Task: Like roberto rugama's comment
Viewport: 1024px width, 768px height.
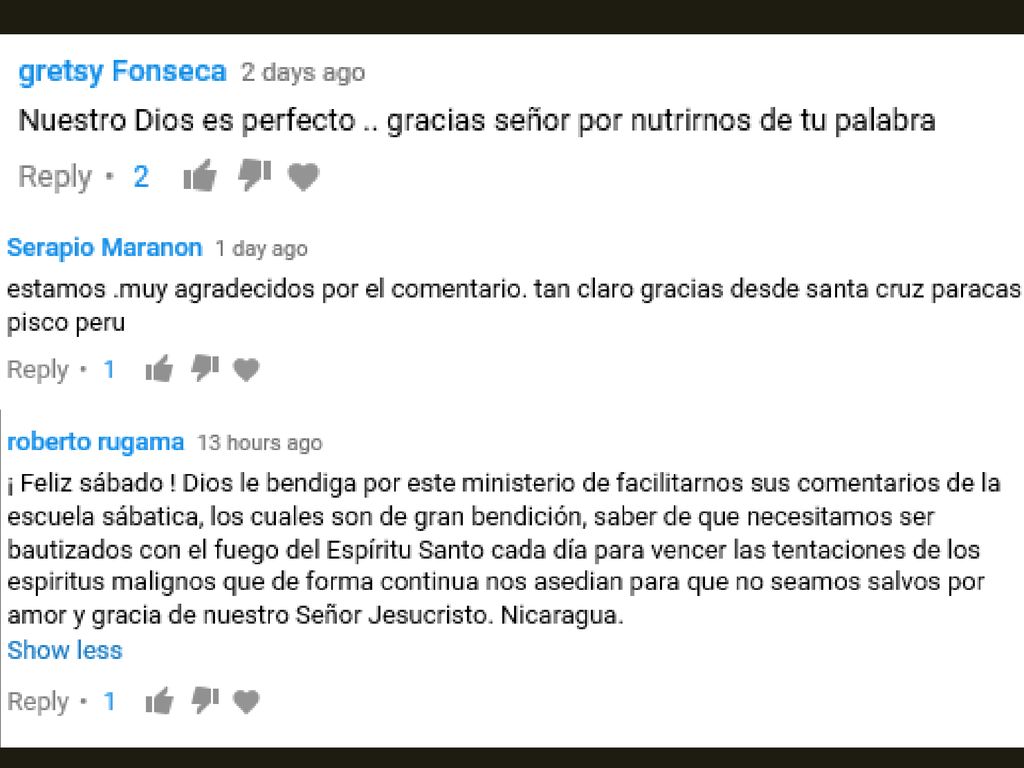Action: pos(159,701)
